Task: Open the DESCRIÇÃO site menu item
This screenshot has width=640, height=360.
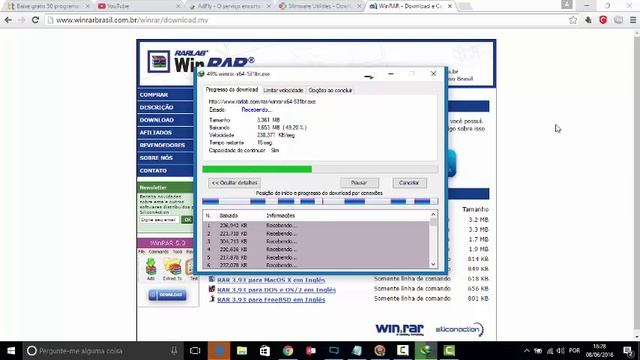Action: (x=165, y=107)
